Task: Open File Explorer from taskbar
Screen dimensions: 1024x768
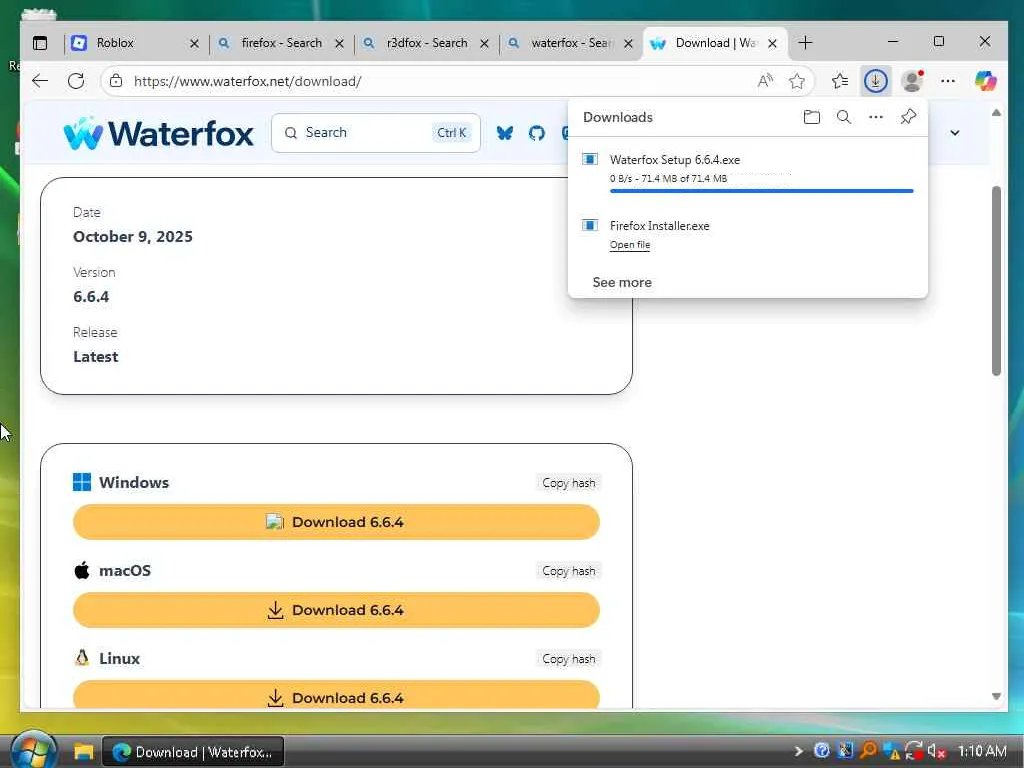Action: [84, 752]
